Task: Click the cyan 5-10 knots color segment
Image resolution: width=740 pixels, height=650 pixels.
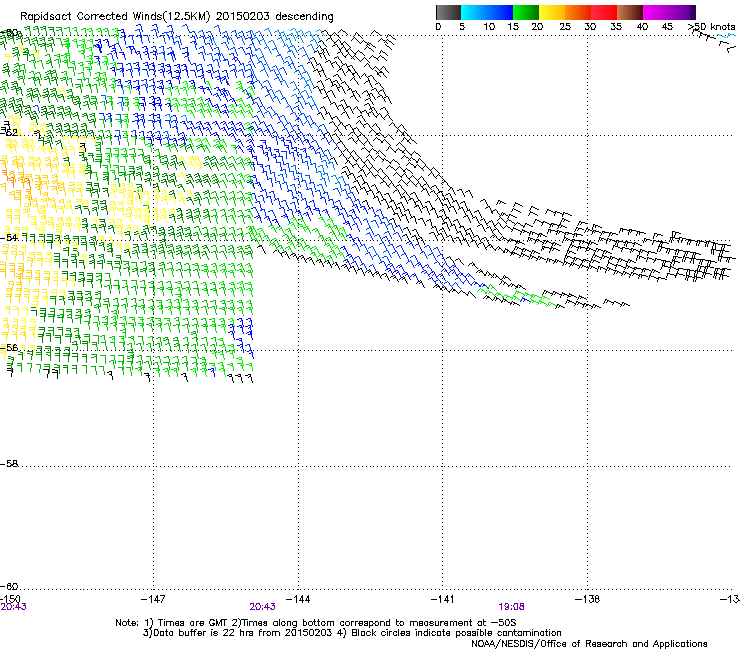Action: coord(474,12)
